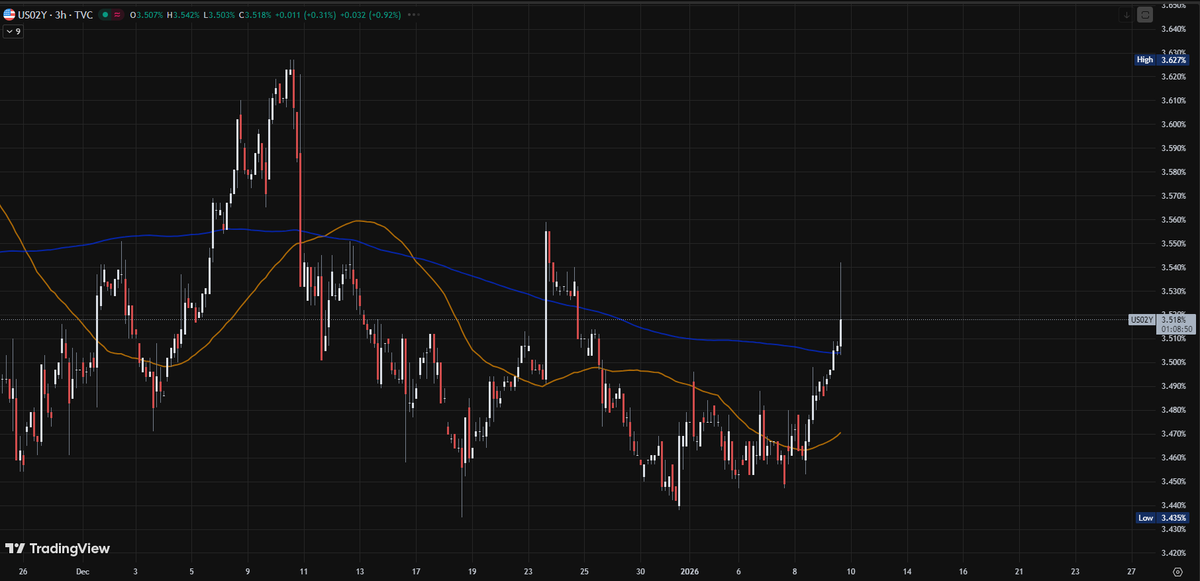1200x581 pixels.
Task: Expand the collapsed indicators list showing 9
Action: click(x=13, y=32)
